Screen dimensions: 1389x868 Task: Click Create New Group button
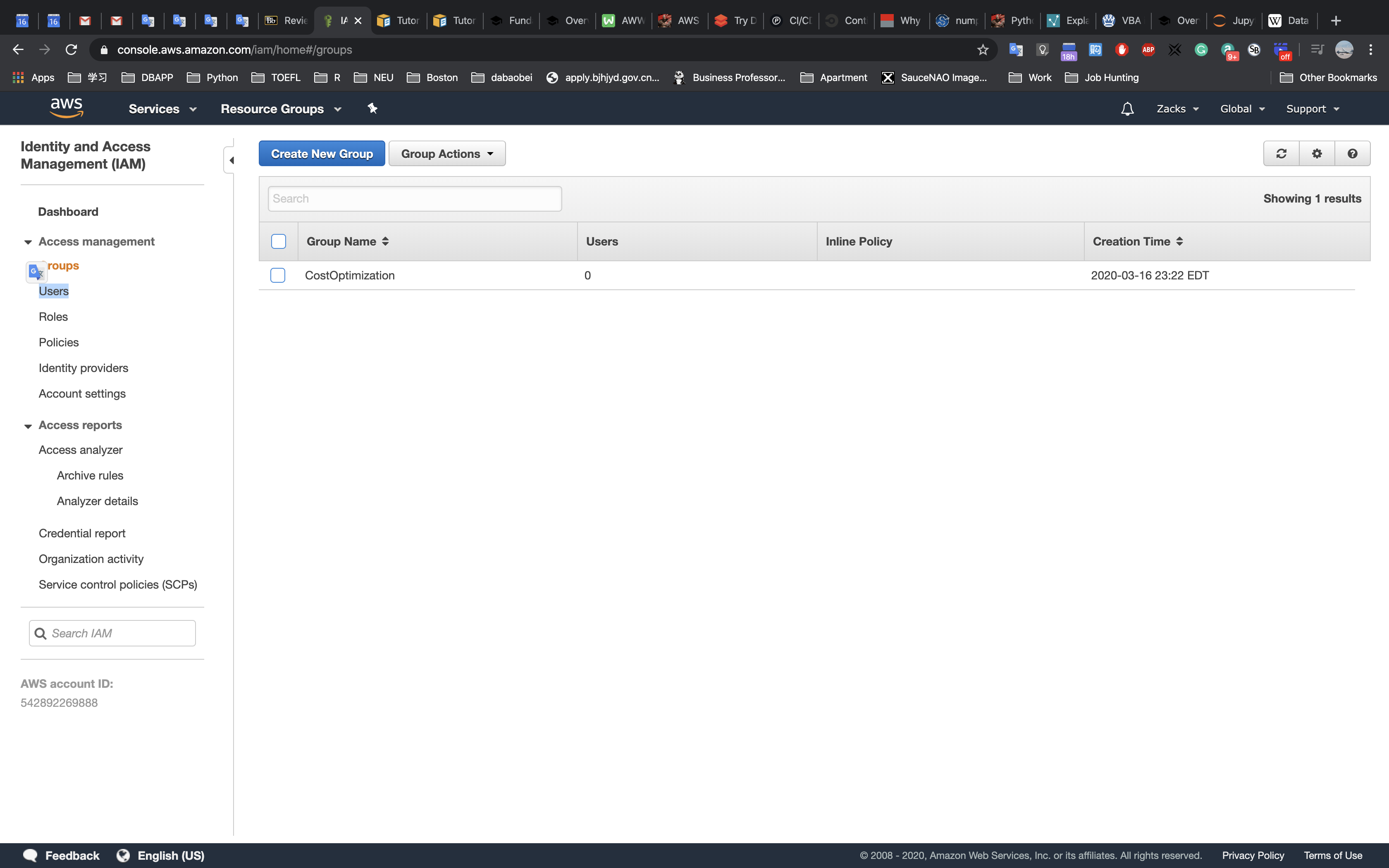322,154
